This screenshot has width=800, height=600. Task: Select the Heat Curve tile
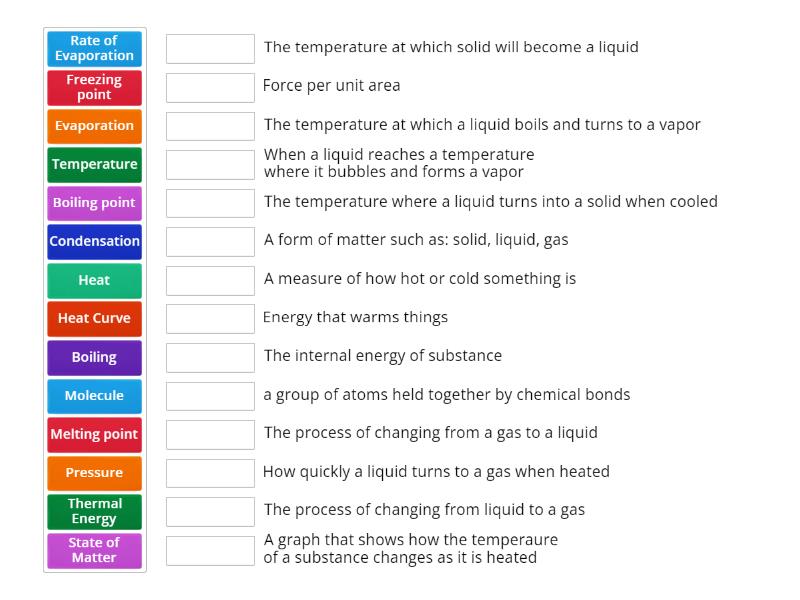click(94, 318)
